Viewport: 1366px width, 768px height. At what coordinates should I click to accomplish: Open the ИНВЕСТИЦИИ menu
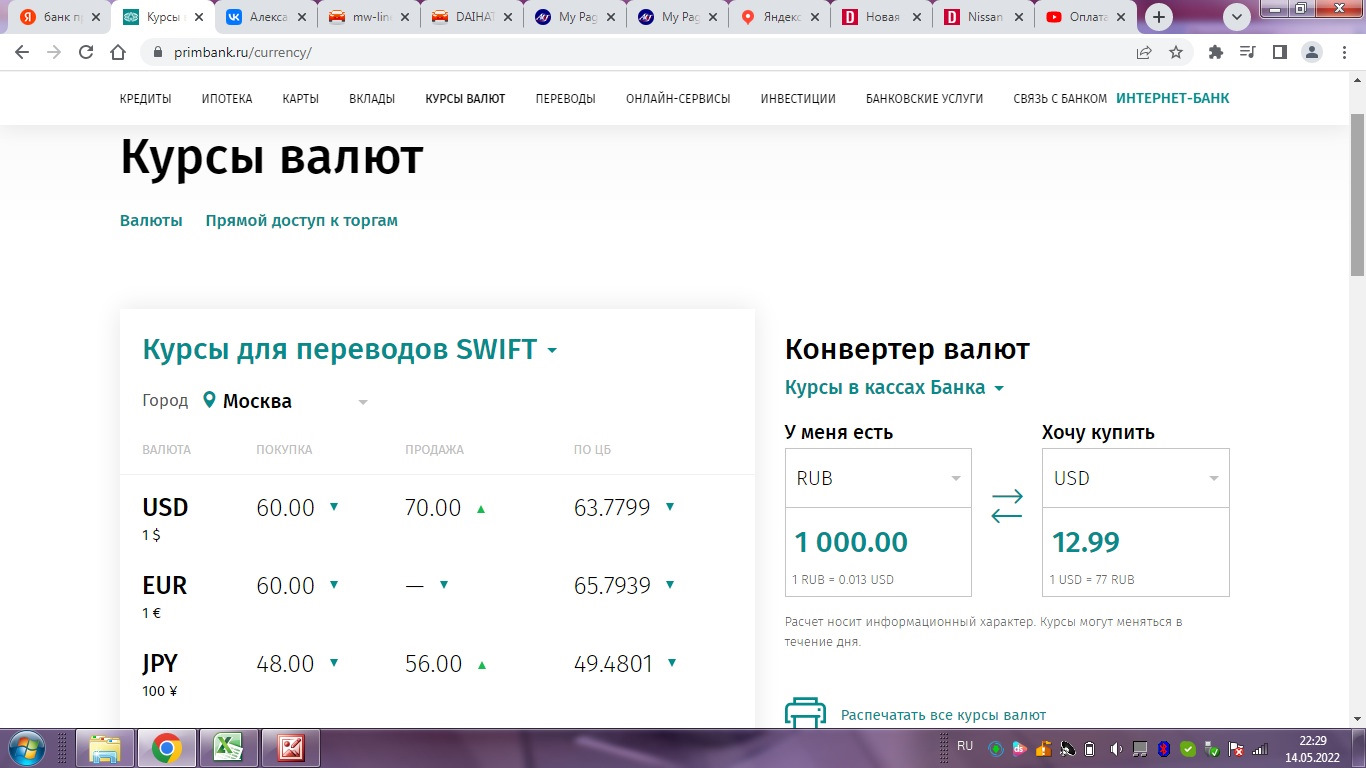798,98
